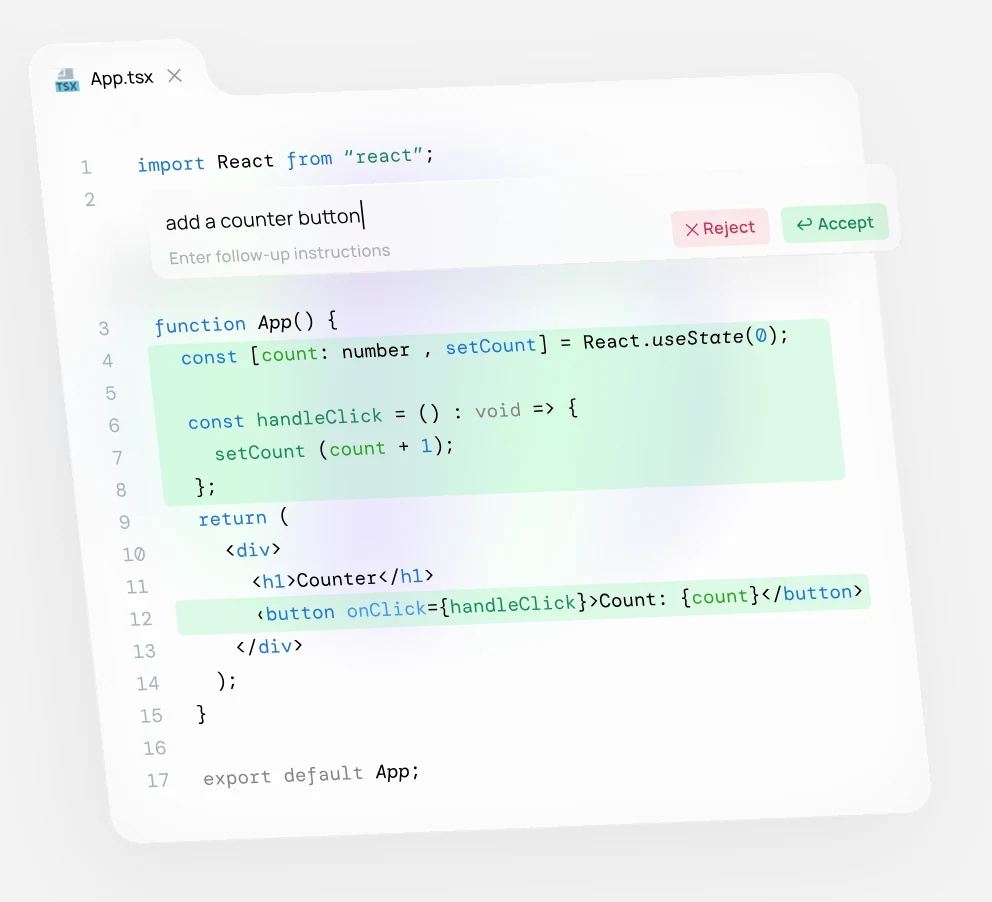
Task: Click 'setCount]' on line 4
Action: 496,345
